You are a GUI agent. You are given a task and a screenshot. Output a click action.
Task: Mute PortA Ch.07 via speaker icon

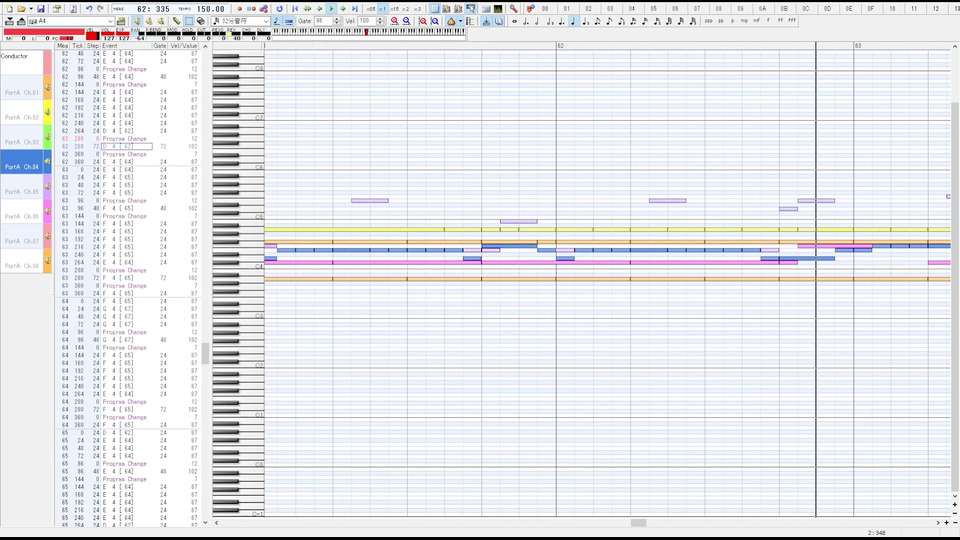47,236
